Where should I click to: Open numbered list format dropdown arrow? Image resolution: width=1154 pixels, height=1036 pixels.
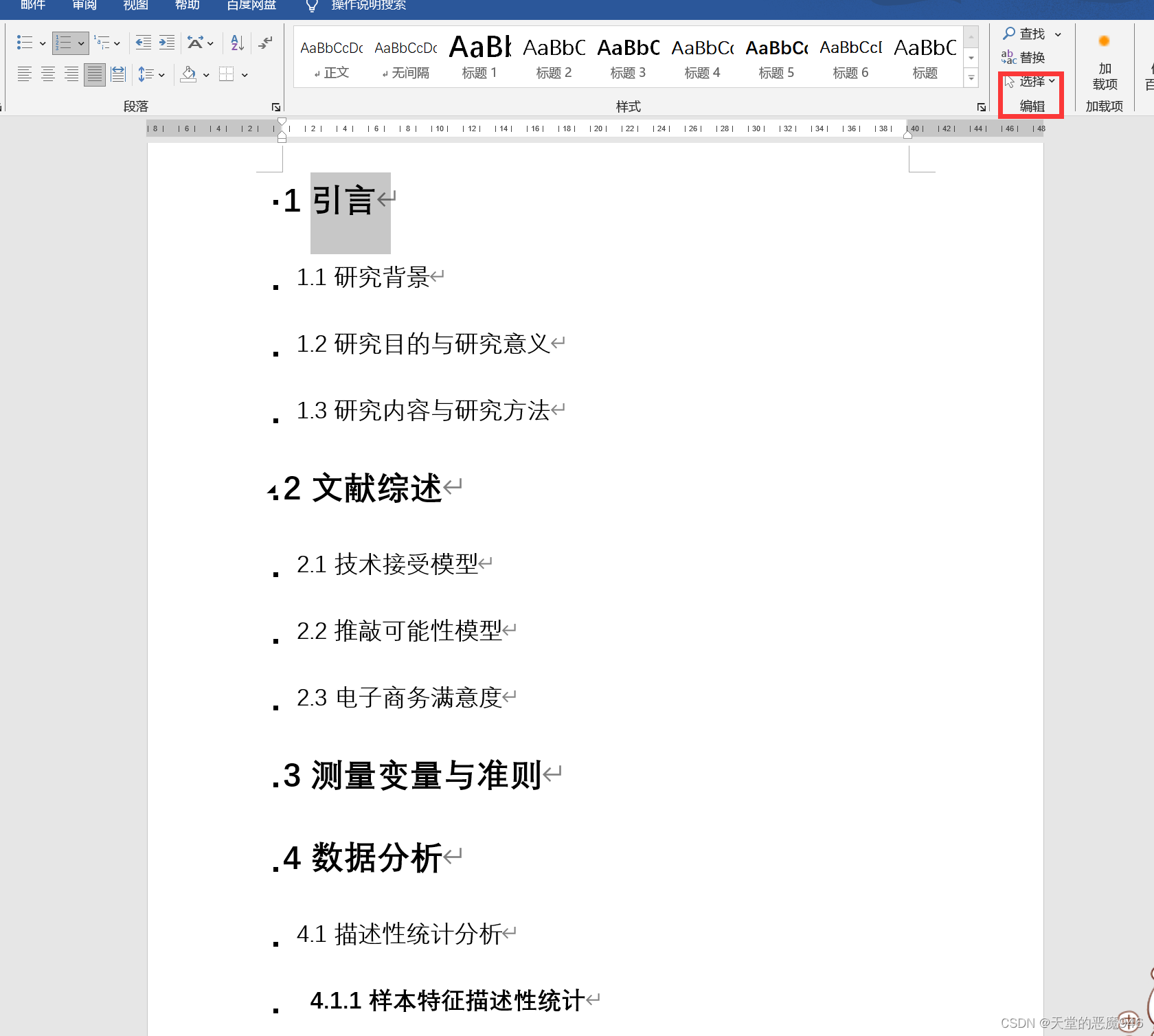[x=81, y=43]
